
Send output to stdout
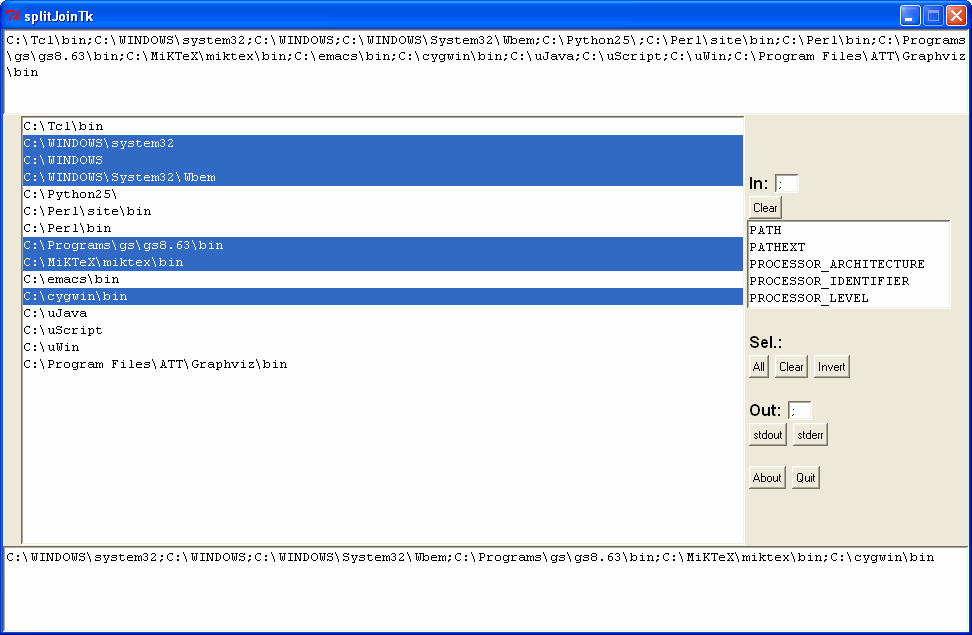point(767,435)
